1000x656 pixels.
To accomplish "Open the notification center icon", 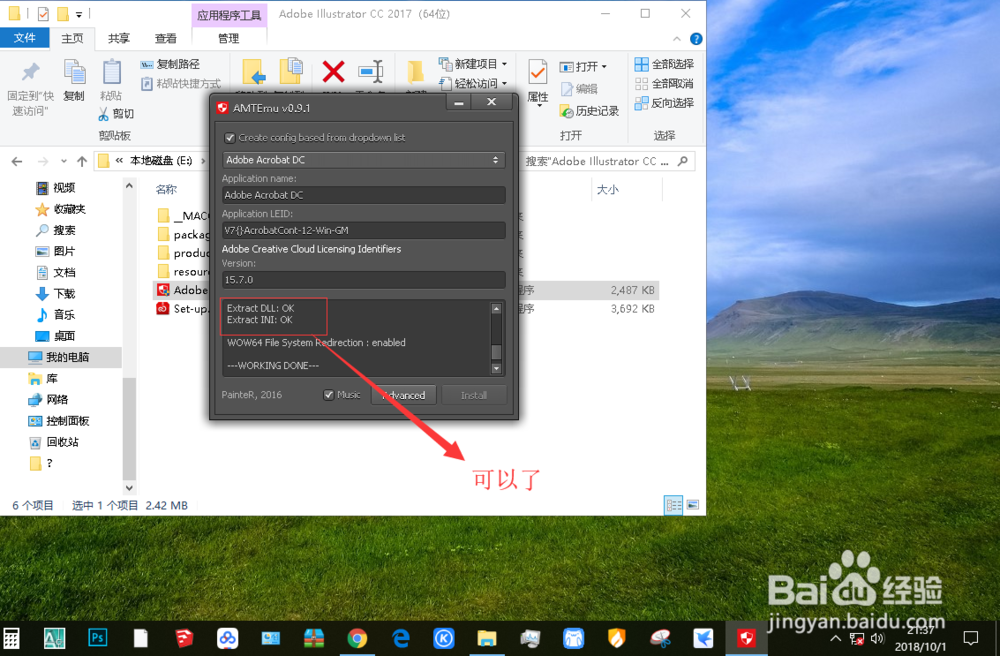I will (970, 638).
